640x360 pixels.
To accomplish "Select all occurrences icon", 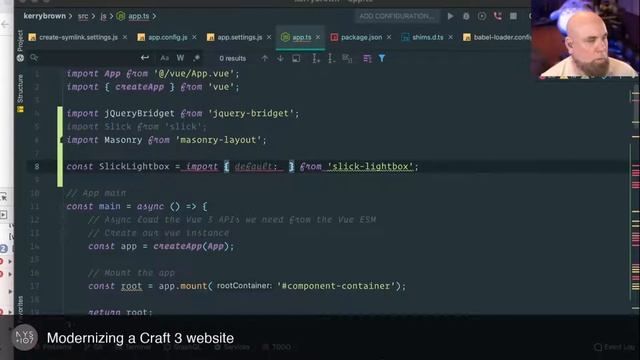I will tap(347, 58).
